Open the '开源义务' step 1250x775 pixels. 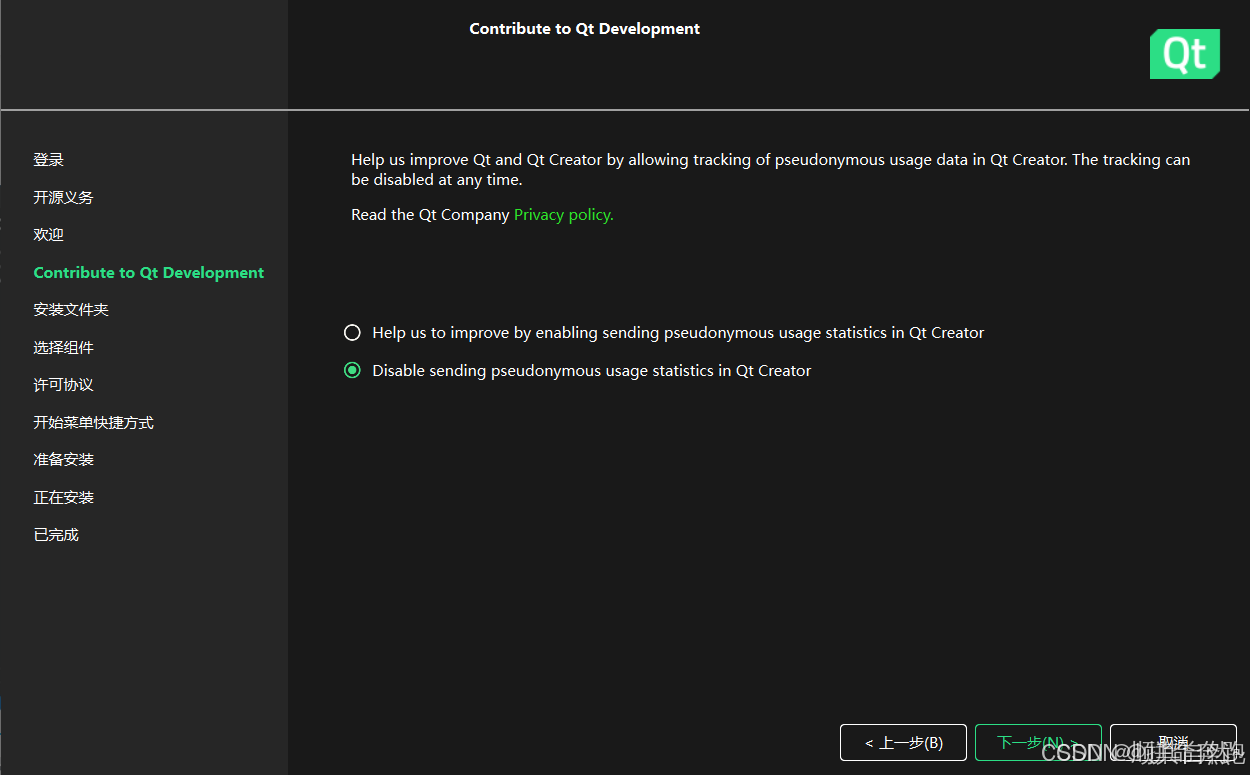tap(63, 196)
